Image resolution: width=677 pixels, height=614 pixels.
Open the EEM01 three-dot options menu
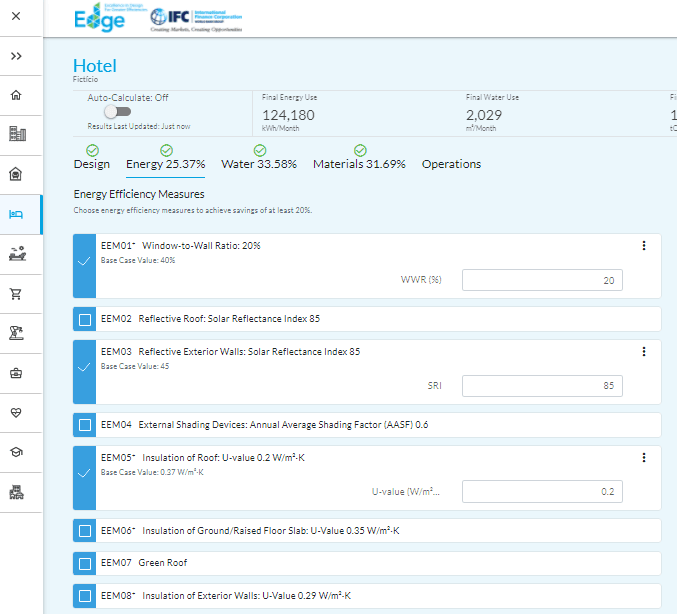(644, 246)
